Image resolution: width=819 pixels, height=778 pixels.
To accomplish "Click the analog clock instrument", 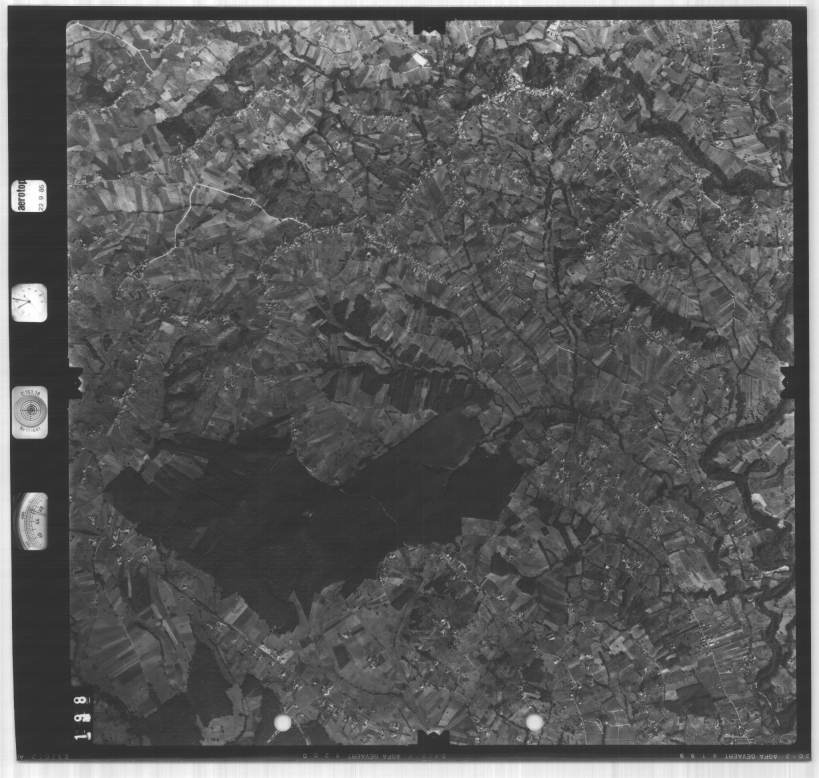I will pyautogui.click(x=29, y=302).
